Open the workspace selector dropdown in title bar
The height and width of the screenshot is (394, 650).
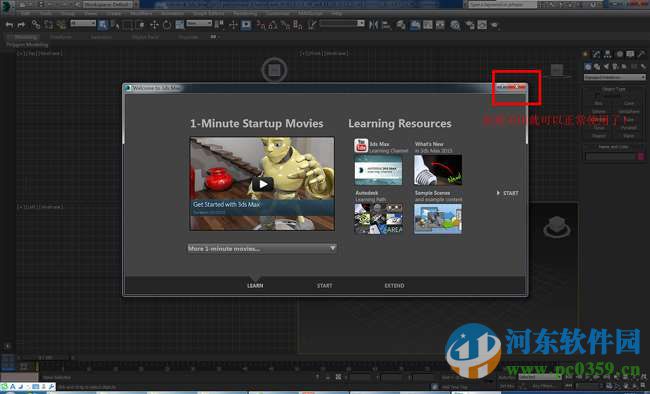pyautogui.click(x=109, y=5)
